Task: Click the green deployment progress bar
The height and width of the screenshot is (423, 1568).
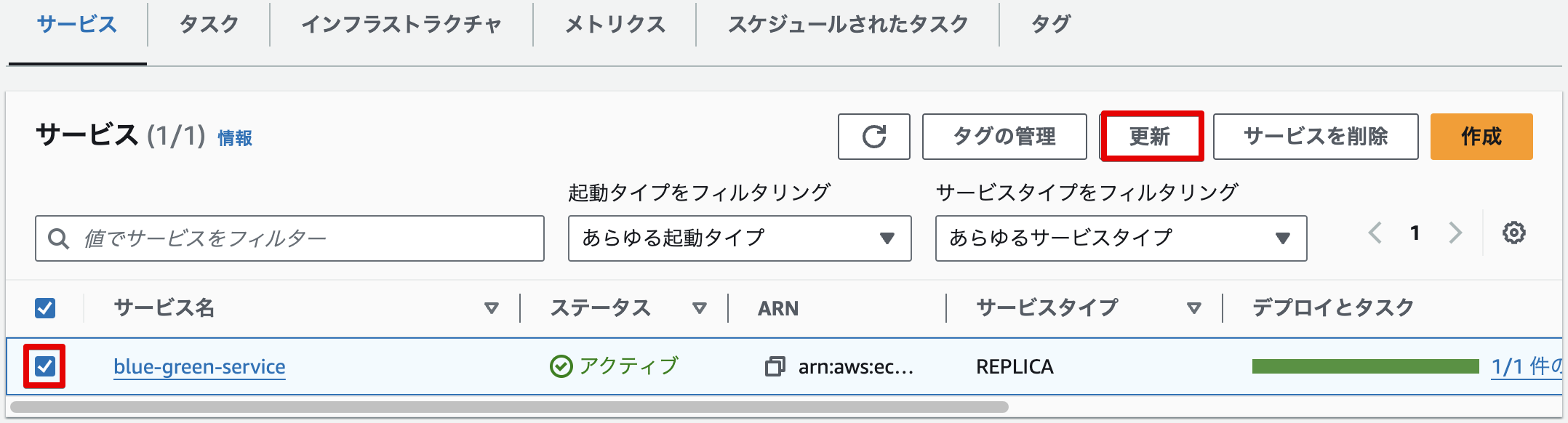Action: point(1366,366)
